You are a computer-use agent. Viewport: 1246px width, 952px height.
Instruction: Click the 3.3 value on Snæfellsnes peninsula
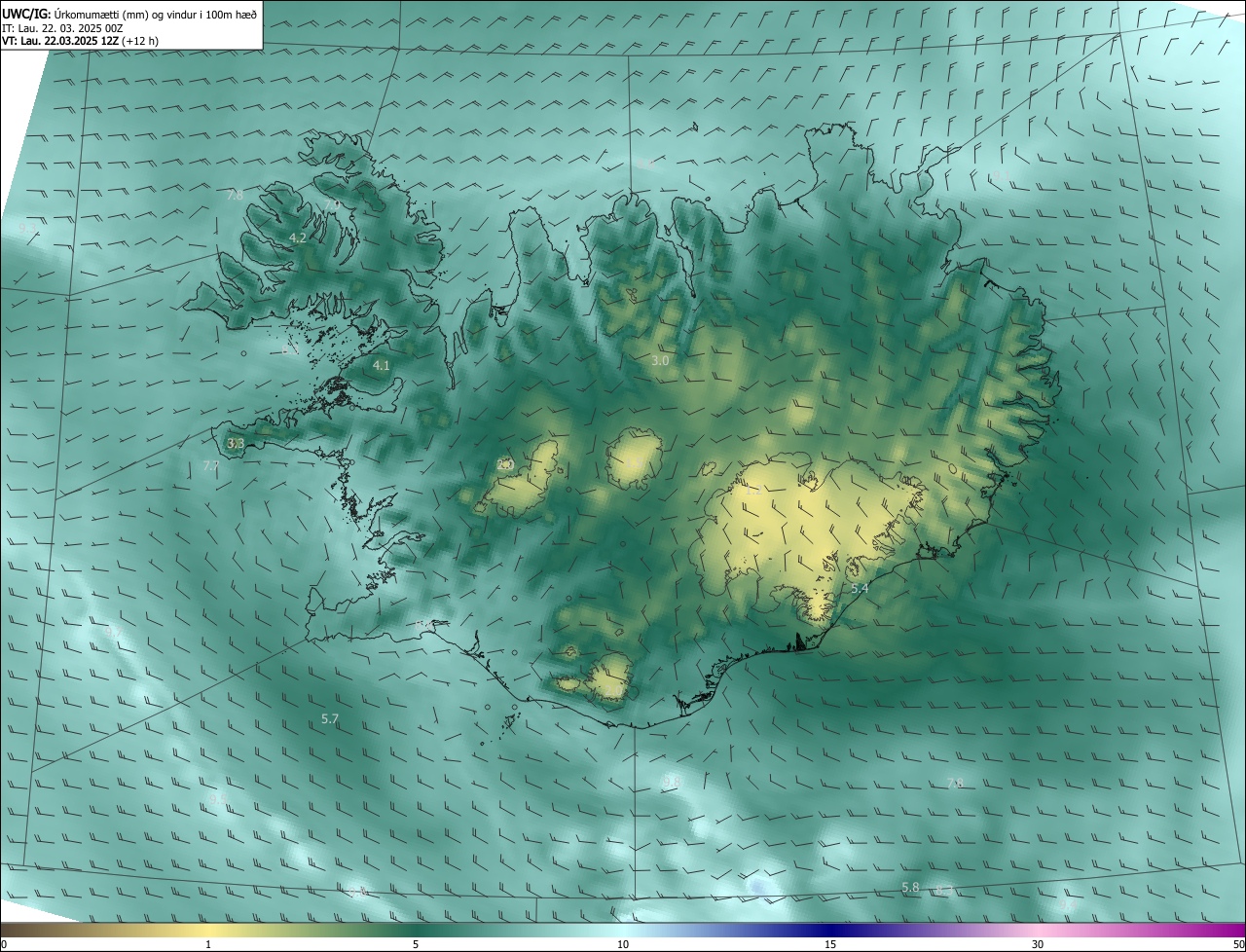pyautogui.click(x=236, y=443)
